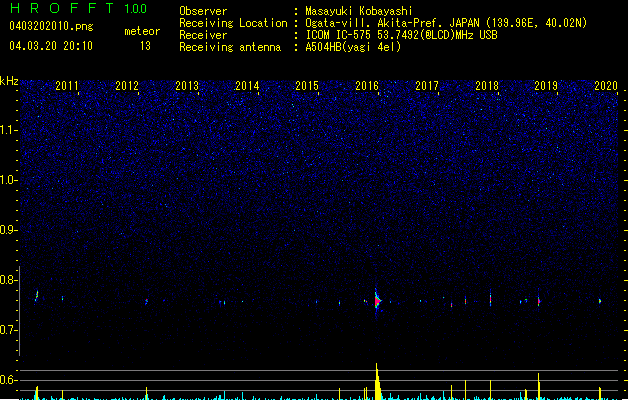Click the meteor count label
This screenshot has height=400, width=629.
(142, 31)
